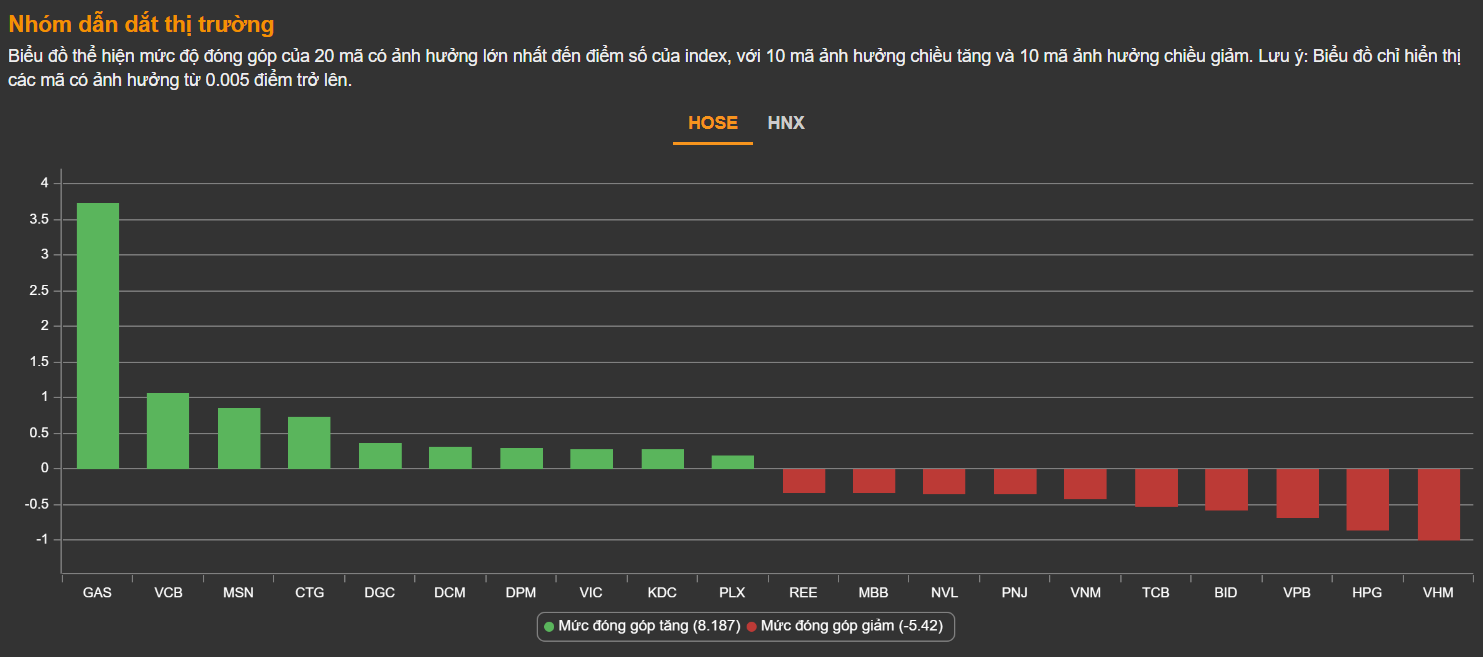Toggle the red 'Mức đóng góp giảm' legend
This screenshot has width=1483, height=657.
pos(850,626)
